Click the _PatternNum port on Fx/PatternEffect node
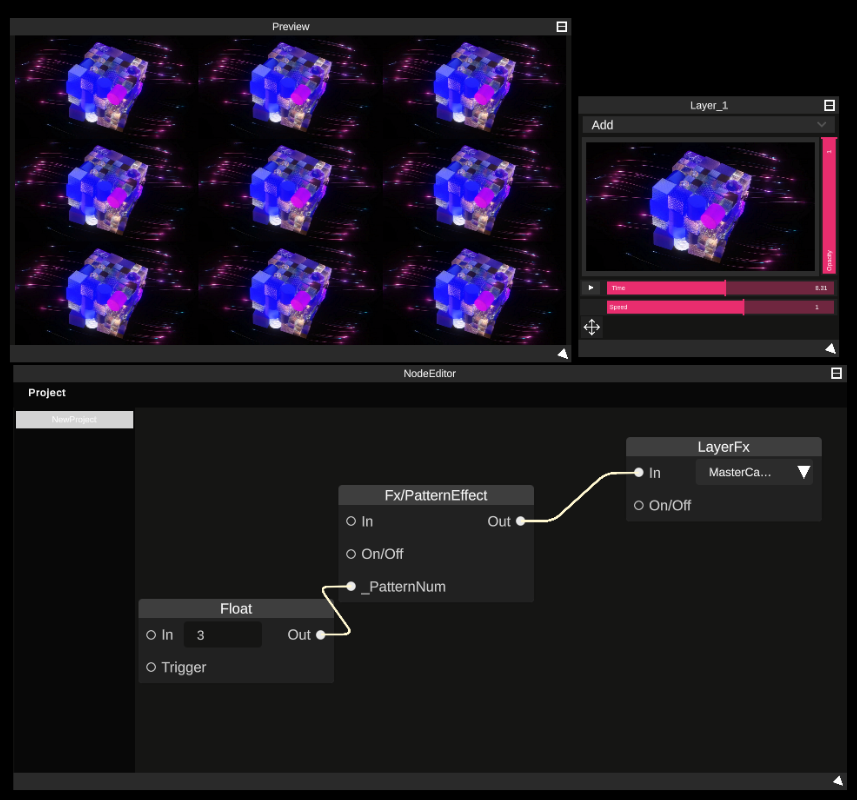Image resolution: width=857 pixels, height=800 pixels. [x=351, y=586]
